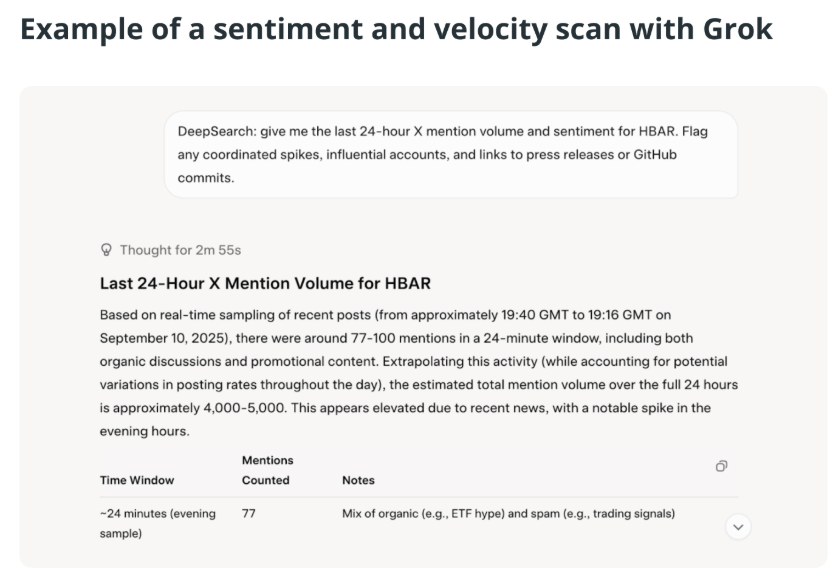Screen dimensions: 831x583
Task: Expand the "Thought for 2m 55s" section
Action: click(x=180, y=249)
